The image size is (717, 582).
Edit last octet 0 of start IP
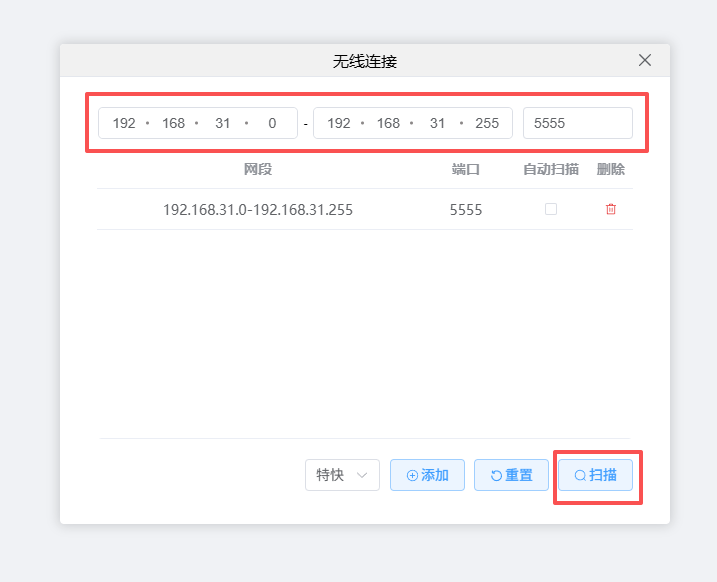pos(272,123)
